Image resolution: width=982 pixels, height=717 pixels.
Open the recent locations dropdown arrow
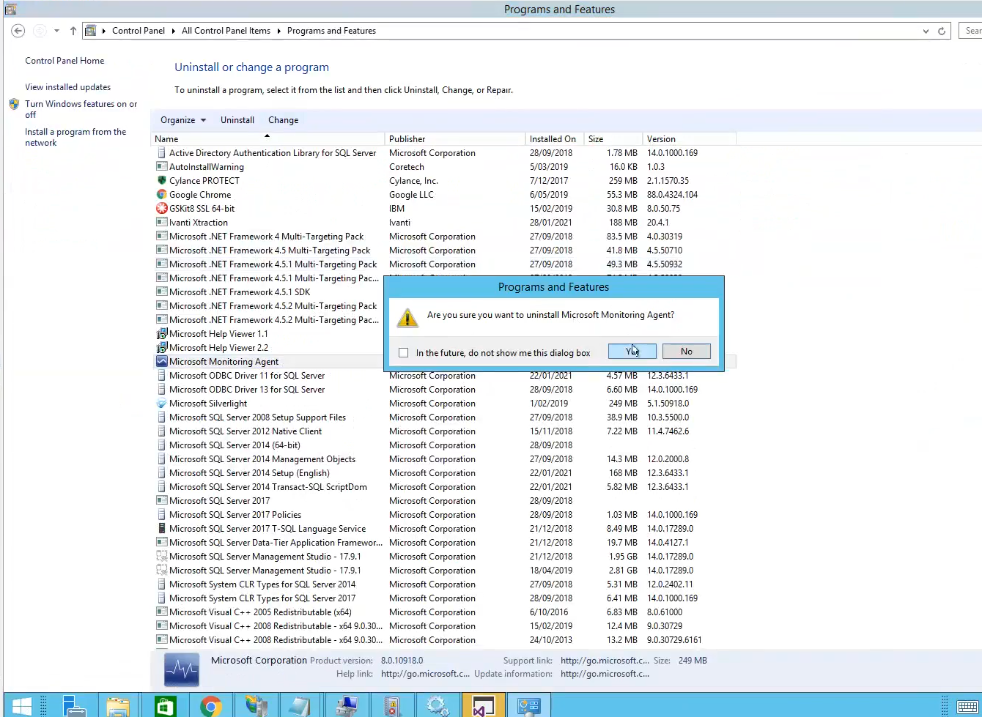pyautogui.click(x=57, y=31)
